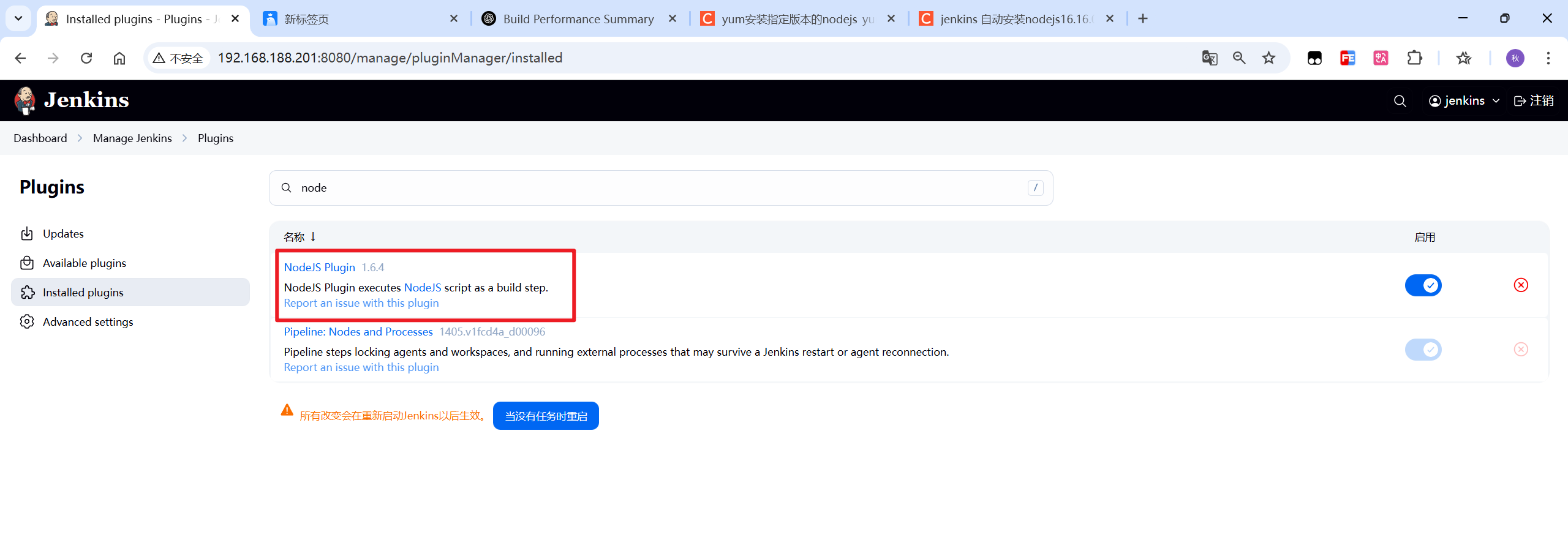The height and width of the screenshot is (559, 1568).
Task: Open Updates in the plugins sidebar
Action: (x=130, y=234)
